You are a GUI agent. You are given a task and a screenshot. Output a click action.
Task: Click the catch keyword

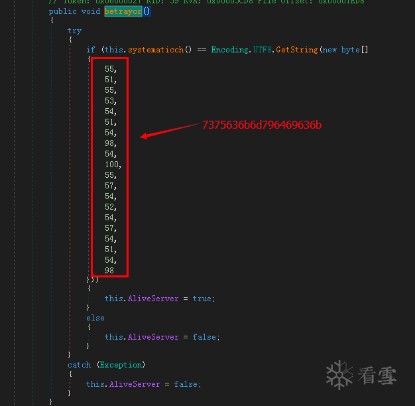tap(79, 365)
